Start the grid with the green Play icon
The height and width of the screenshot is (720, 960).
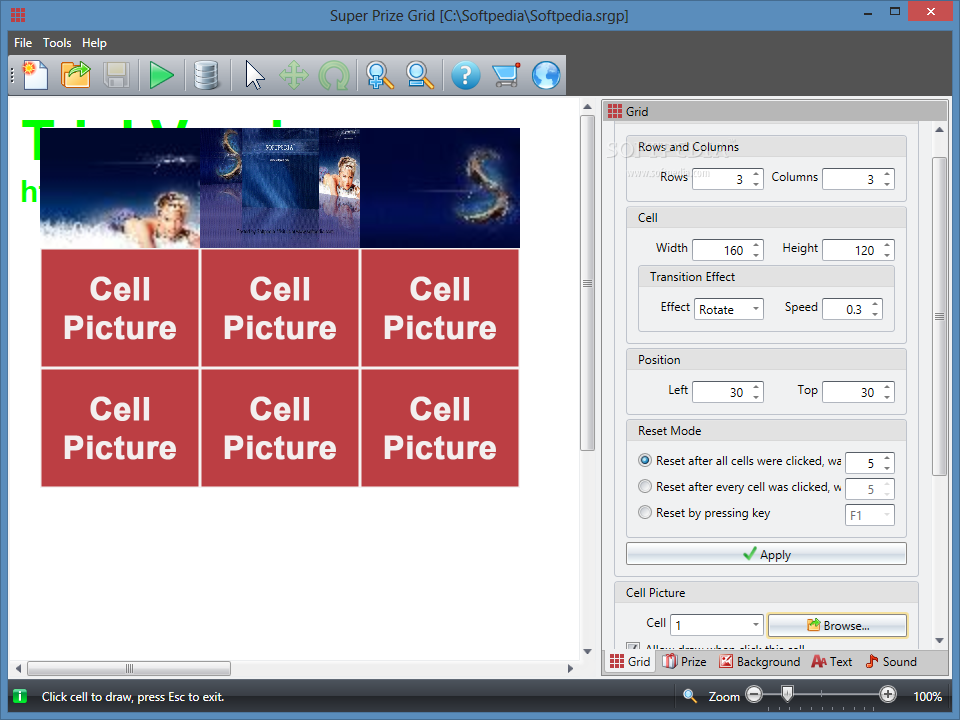pos(161,75)
